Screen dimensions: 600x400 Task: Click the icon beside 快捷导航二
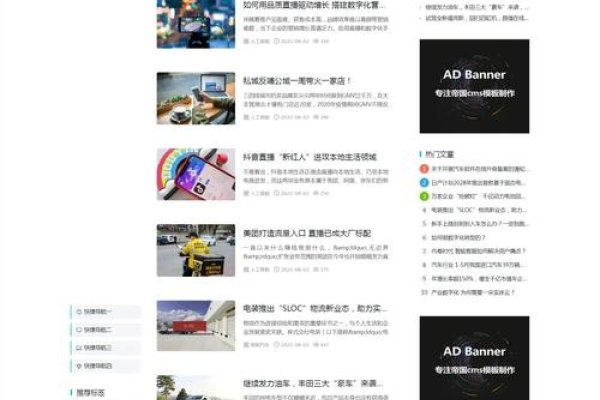[79, 330]
